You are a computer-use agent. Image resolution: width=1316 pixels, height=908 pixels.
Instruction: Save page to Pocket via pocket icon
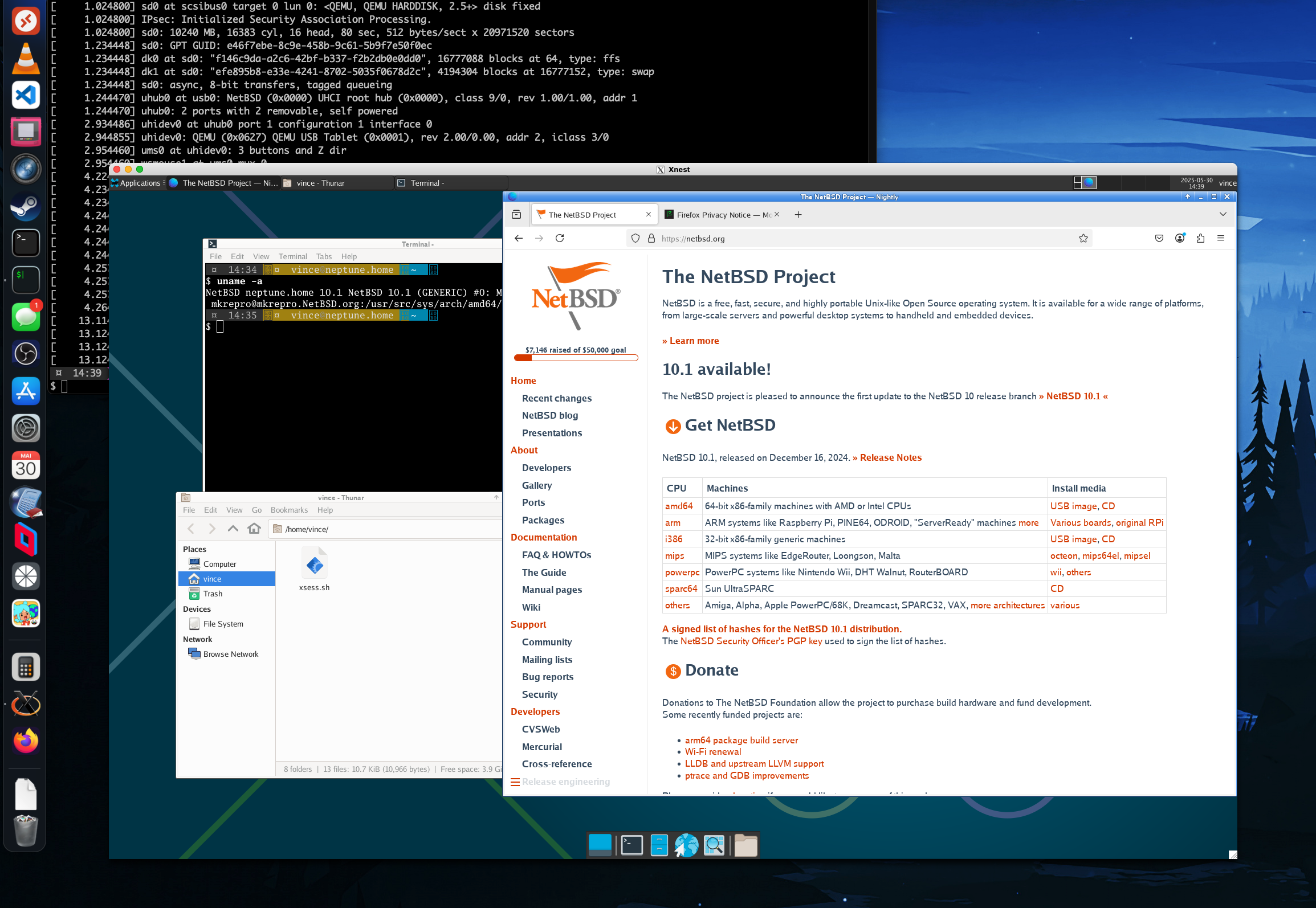(1158, 238)
